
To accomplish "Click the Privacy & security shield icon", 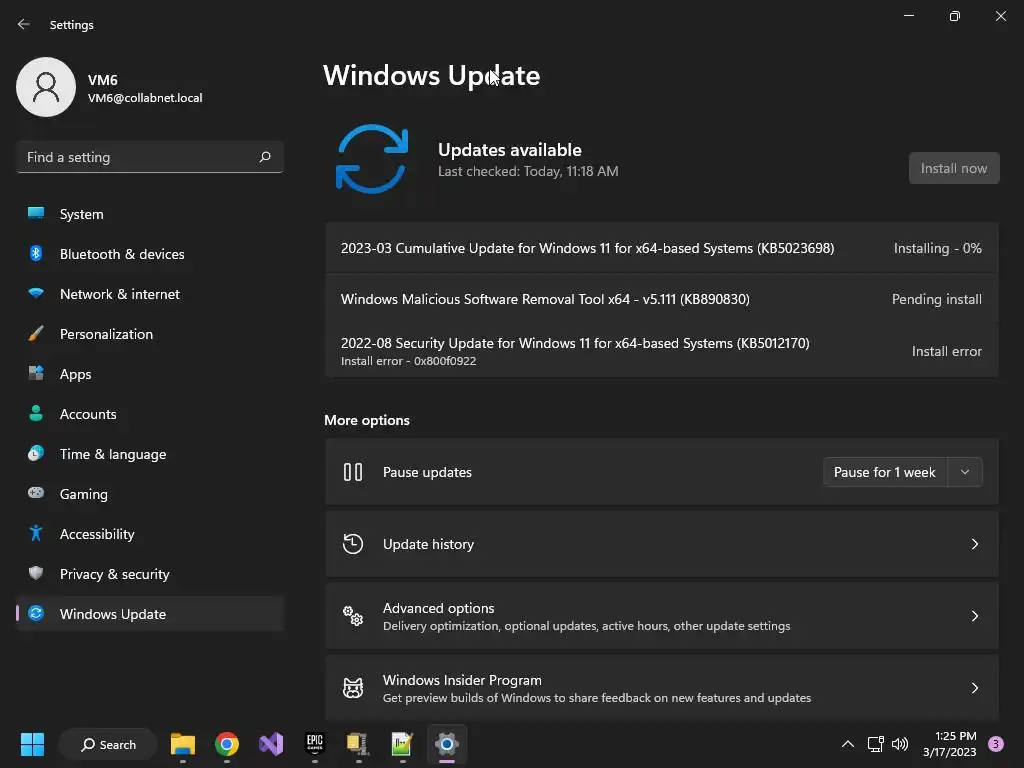I will coord(36,573).
